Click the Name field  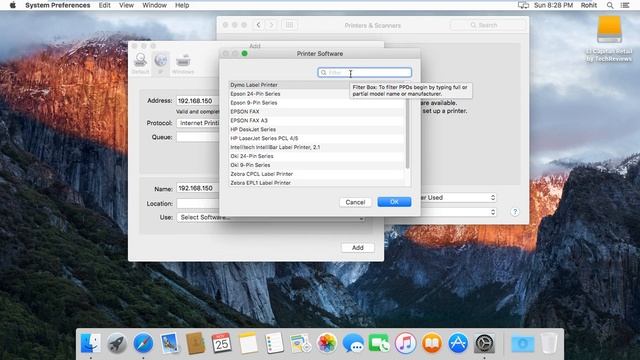[x=198, y=188]
